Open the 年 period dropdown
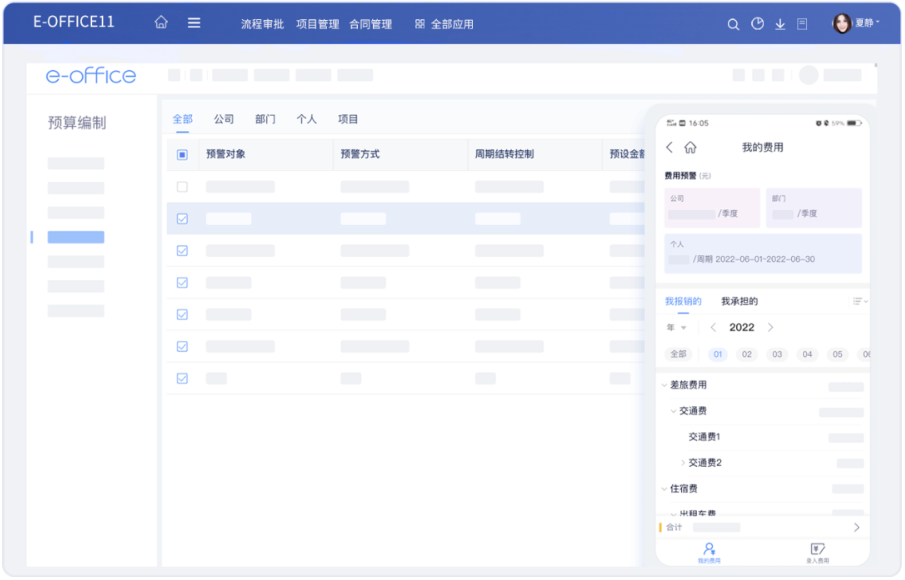905x580 pixels. pos(677,328)
